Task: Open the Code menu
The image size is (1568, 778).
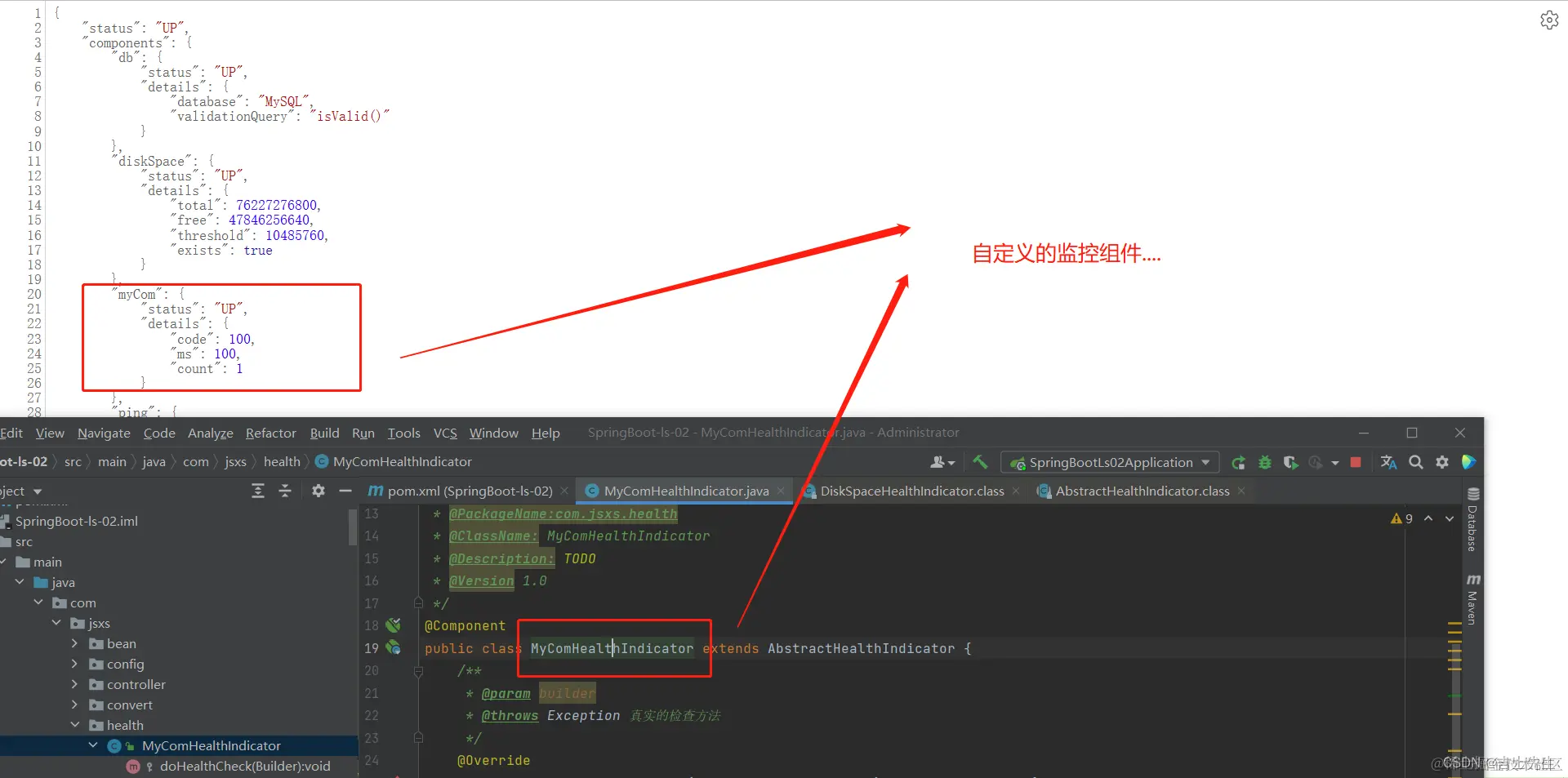Action: (x=159, y=433)
